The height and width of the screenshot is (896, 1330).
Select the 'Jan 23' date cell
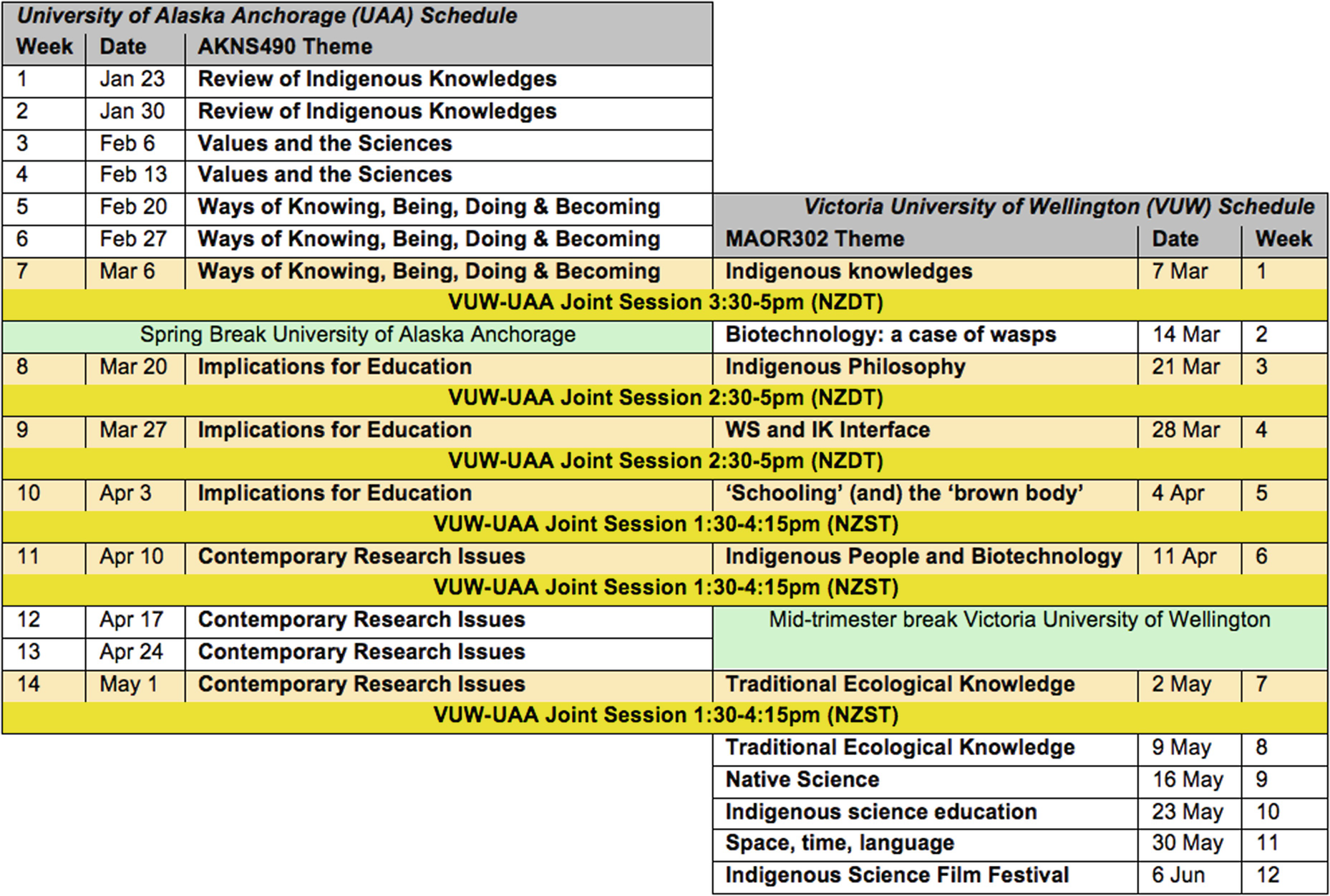tap(135, 81)
